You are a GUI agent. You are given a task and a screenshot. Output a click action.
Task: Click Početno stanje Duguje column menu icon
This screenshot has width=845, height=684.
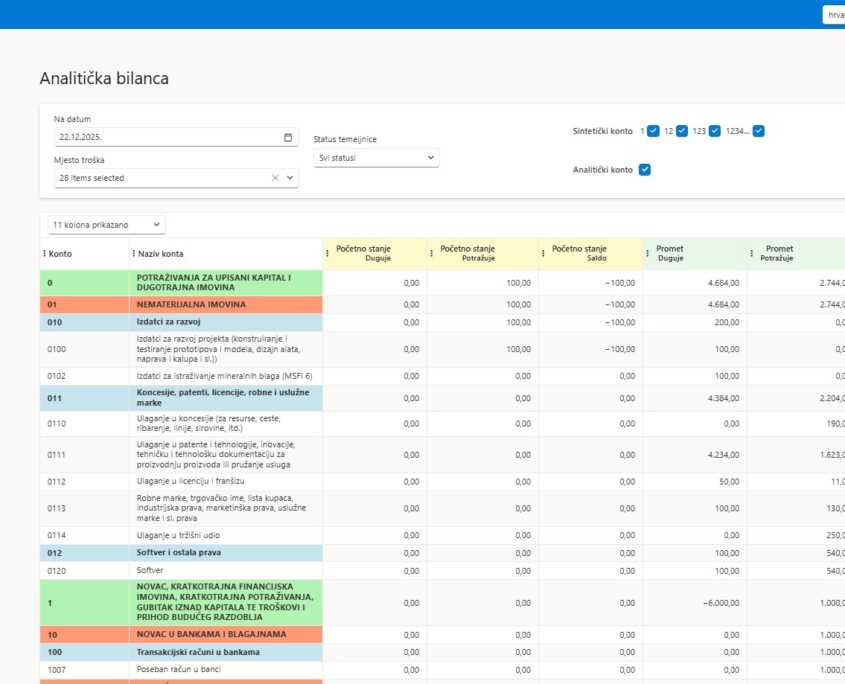point(328,254)
